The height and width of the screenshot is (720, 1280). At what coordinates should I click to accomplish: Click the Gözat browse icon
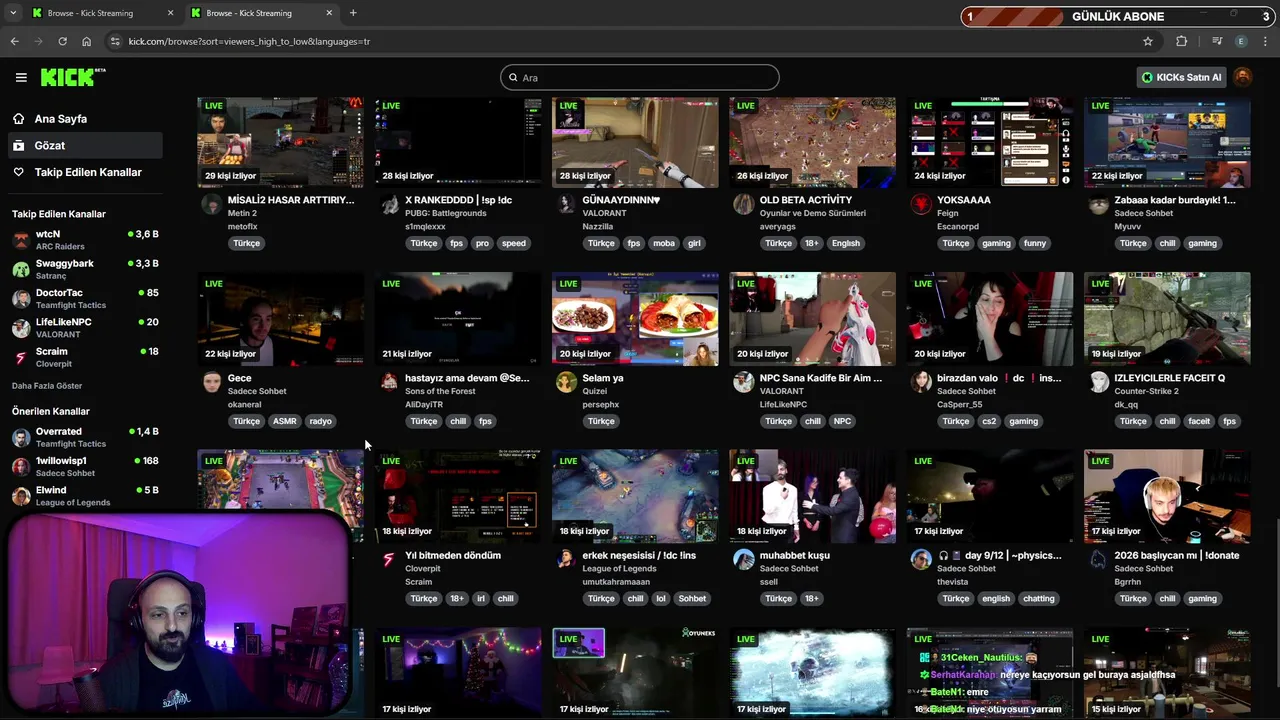coord(18,146)
